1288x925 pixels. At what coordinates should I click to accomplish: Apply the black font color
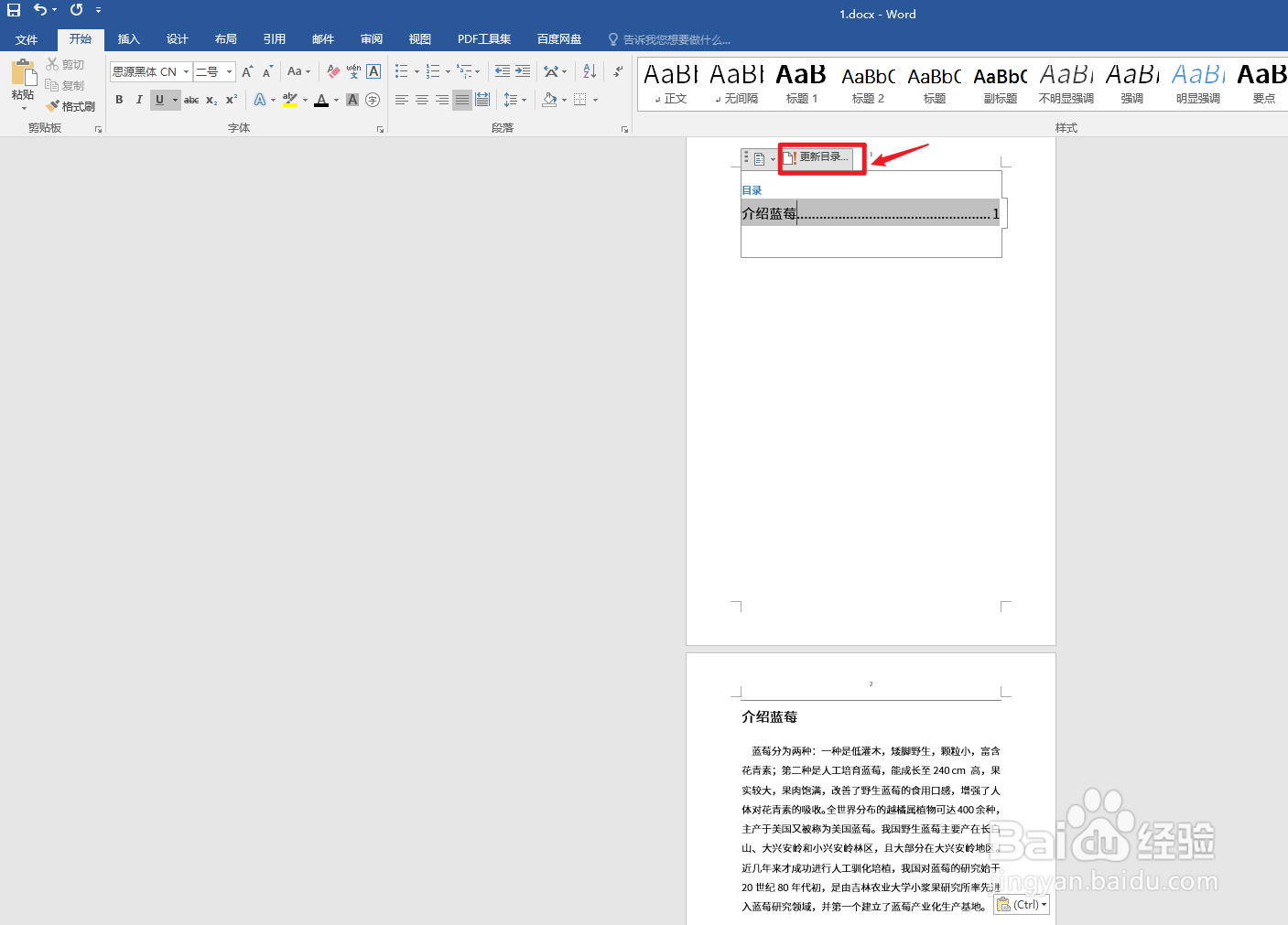pos(321,100)
